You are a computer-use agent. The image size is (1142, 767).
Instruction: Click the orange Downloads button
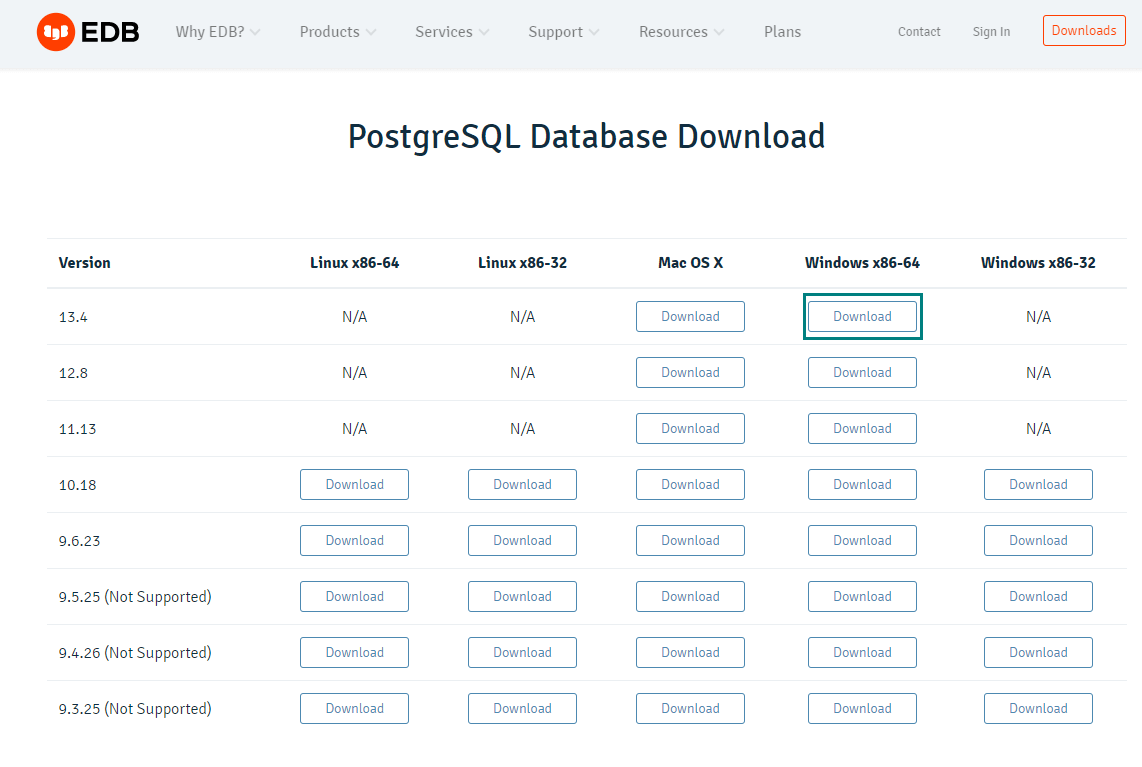pyautogui.click(x=1084, y=31)
